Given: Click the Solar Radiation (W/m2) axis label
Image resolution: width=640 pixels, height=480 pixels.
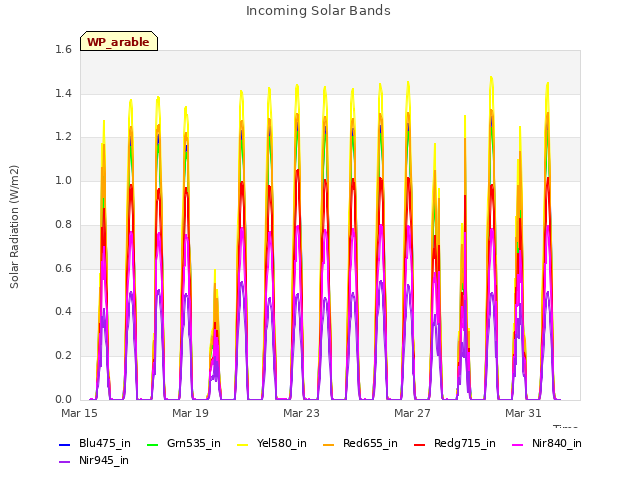Looking at the screenshot, I should (14, 227).
